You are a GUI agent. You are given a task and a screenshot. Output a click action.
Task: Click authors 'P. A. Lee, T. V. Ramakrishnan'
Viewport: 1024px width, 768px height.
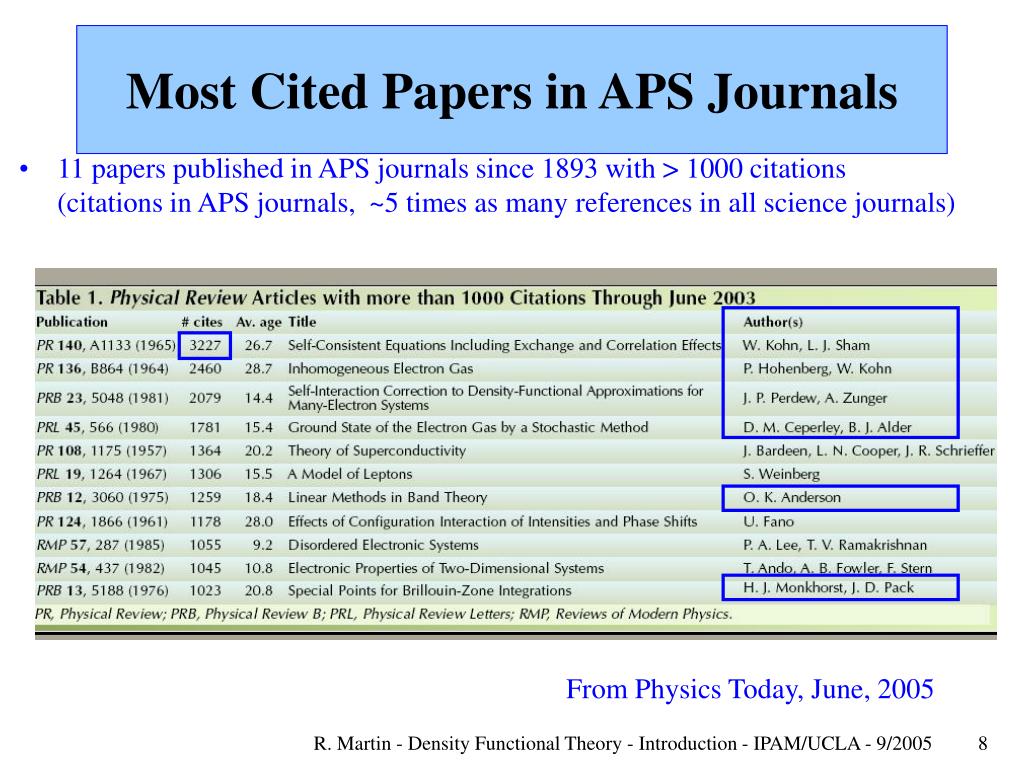point(835,545)
